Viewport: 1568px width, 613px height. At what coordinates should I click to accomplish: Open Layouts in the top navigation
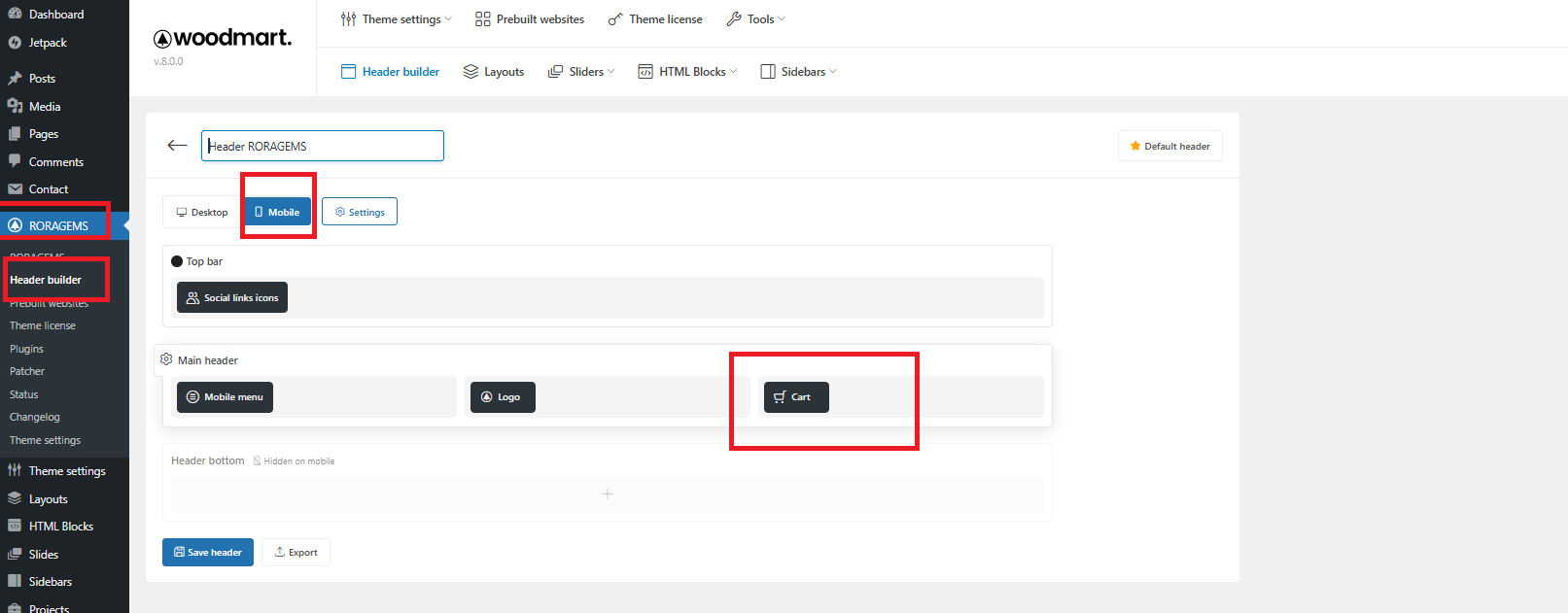[494, 72]
